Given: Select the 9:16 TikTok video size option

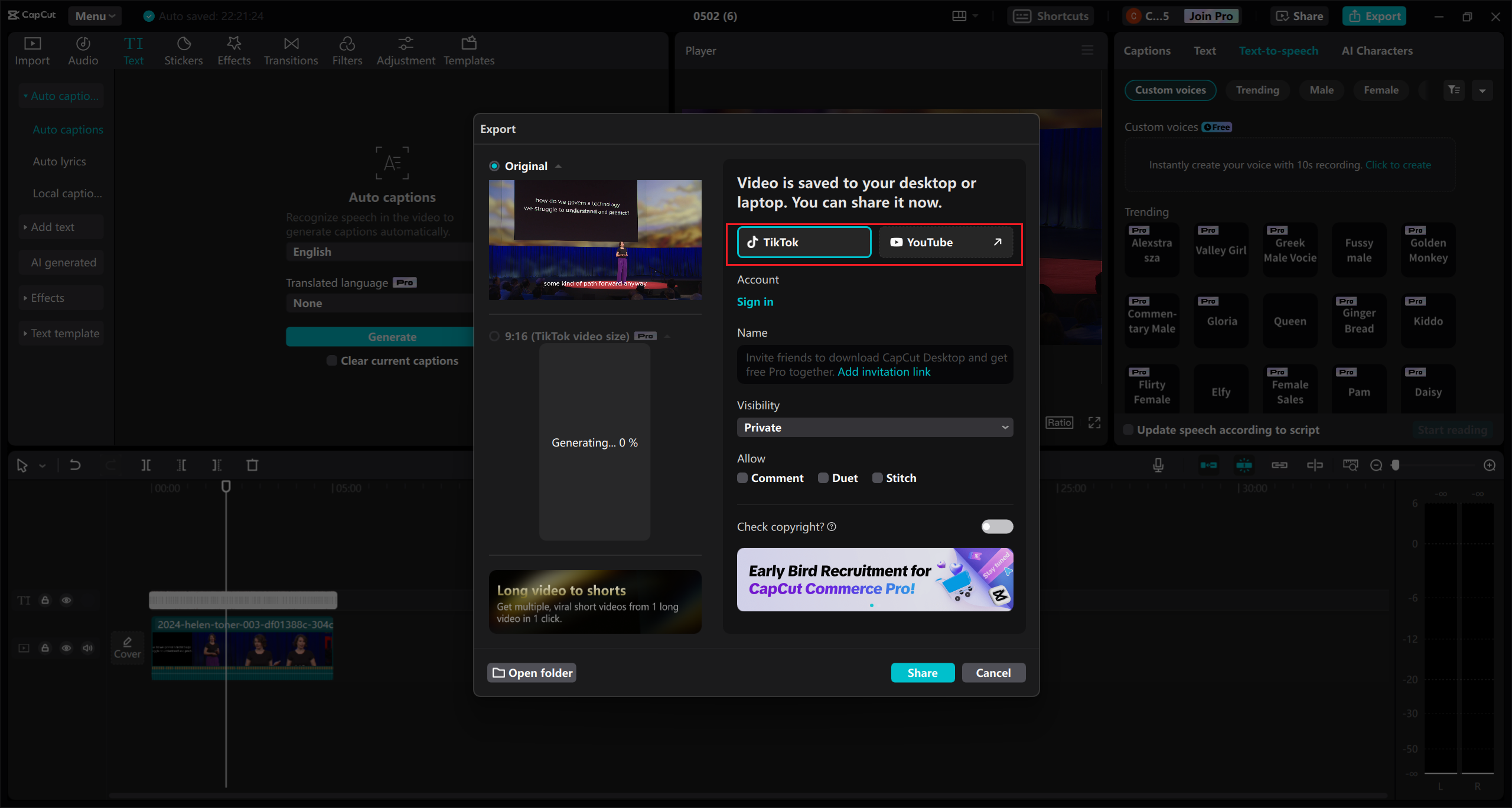Looking at the screenshot, I should pos(495,336).
